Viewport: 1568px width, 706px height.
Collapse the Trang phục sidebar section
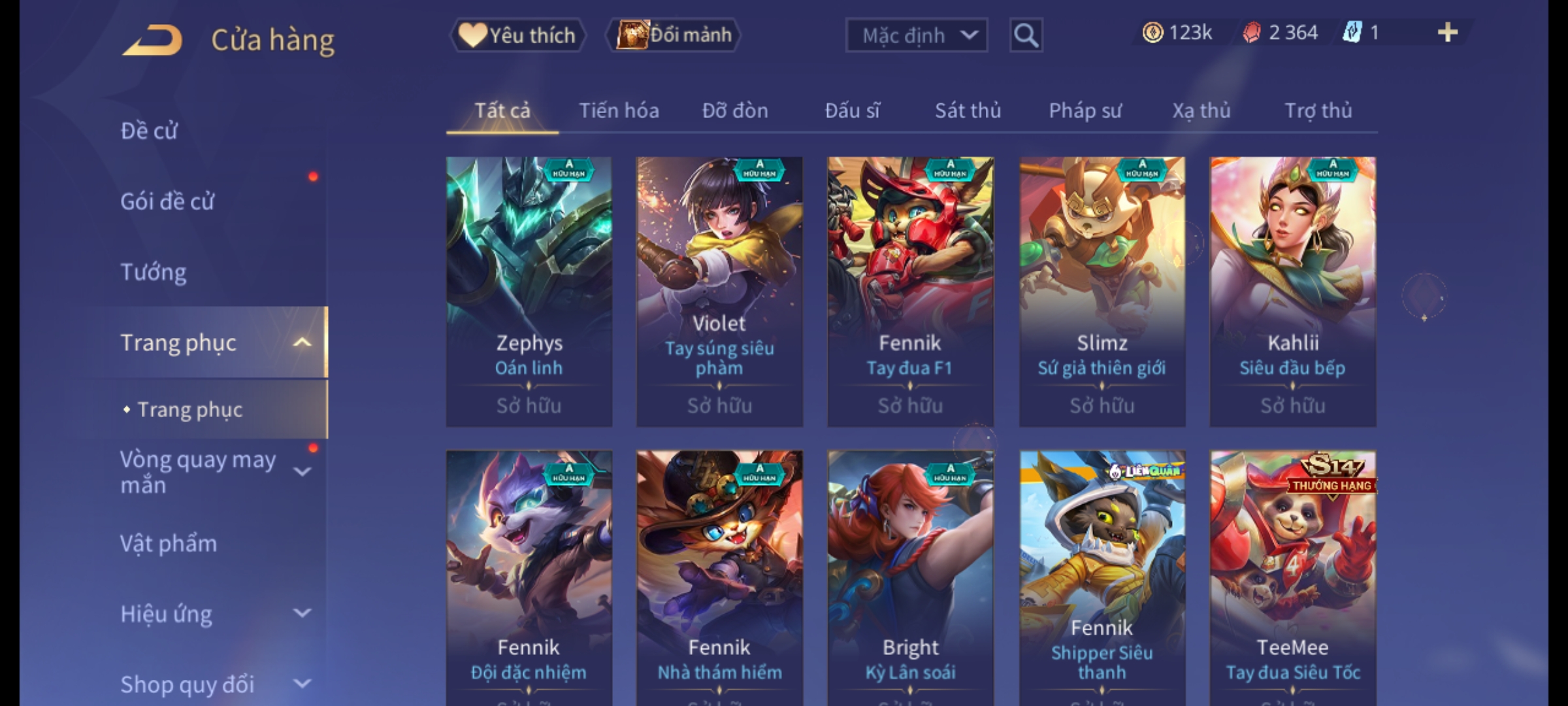(x=302, y=343)
